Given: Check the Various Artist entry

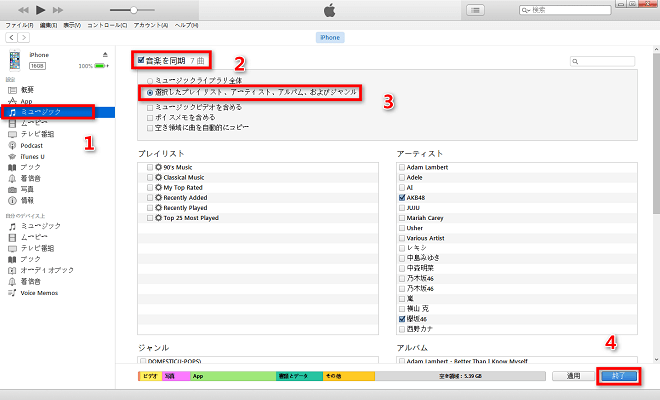Looking at the screenshot, I should pos(402,238).
